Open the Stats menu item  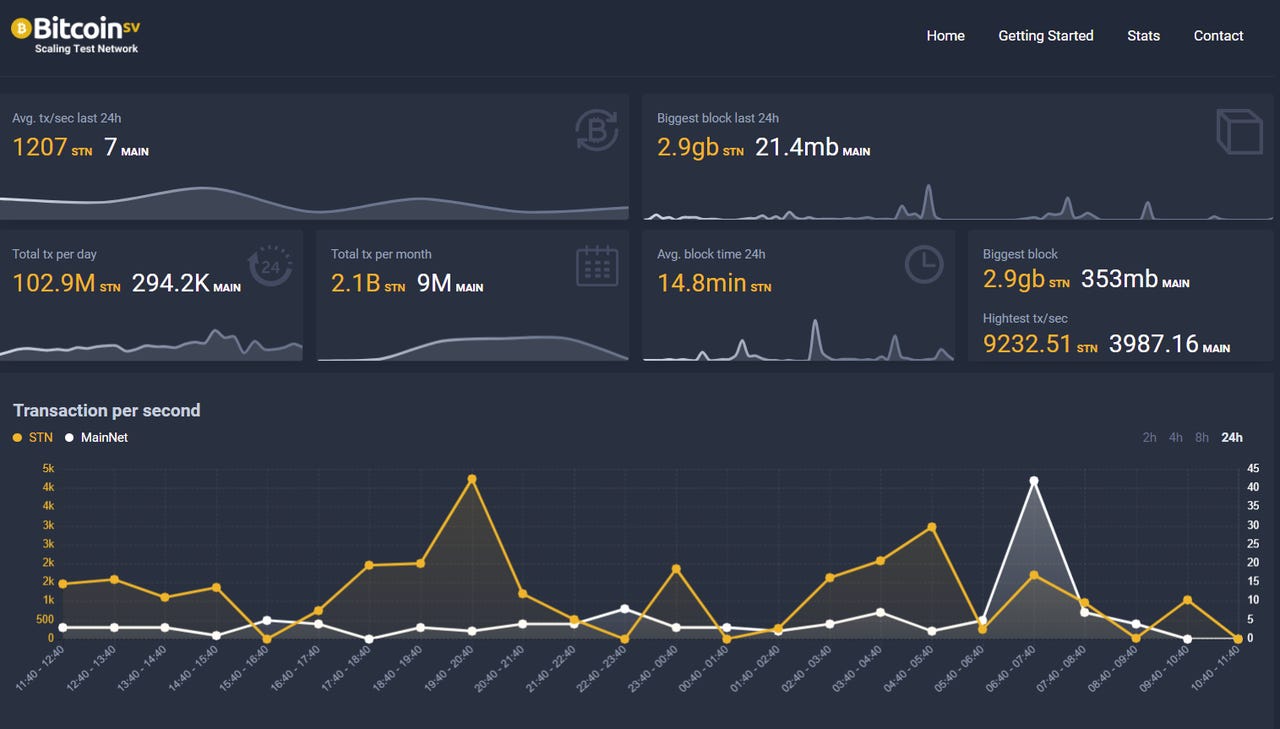pyautogui.click(x=1143, y=36)
